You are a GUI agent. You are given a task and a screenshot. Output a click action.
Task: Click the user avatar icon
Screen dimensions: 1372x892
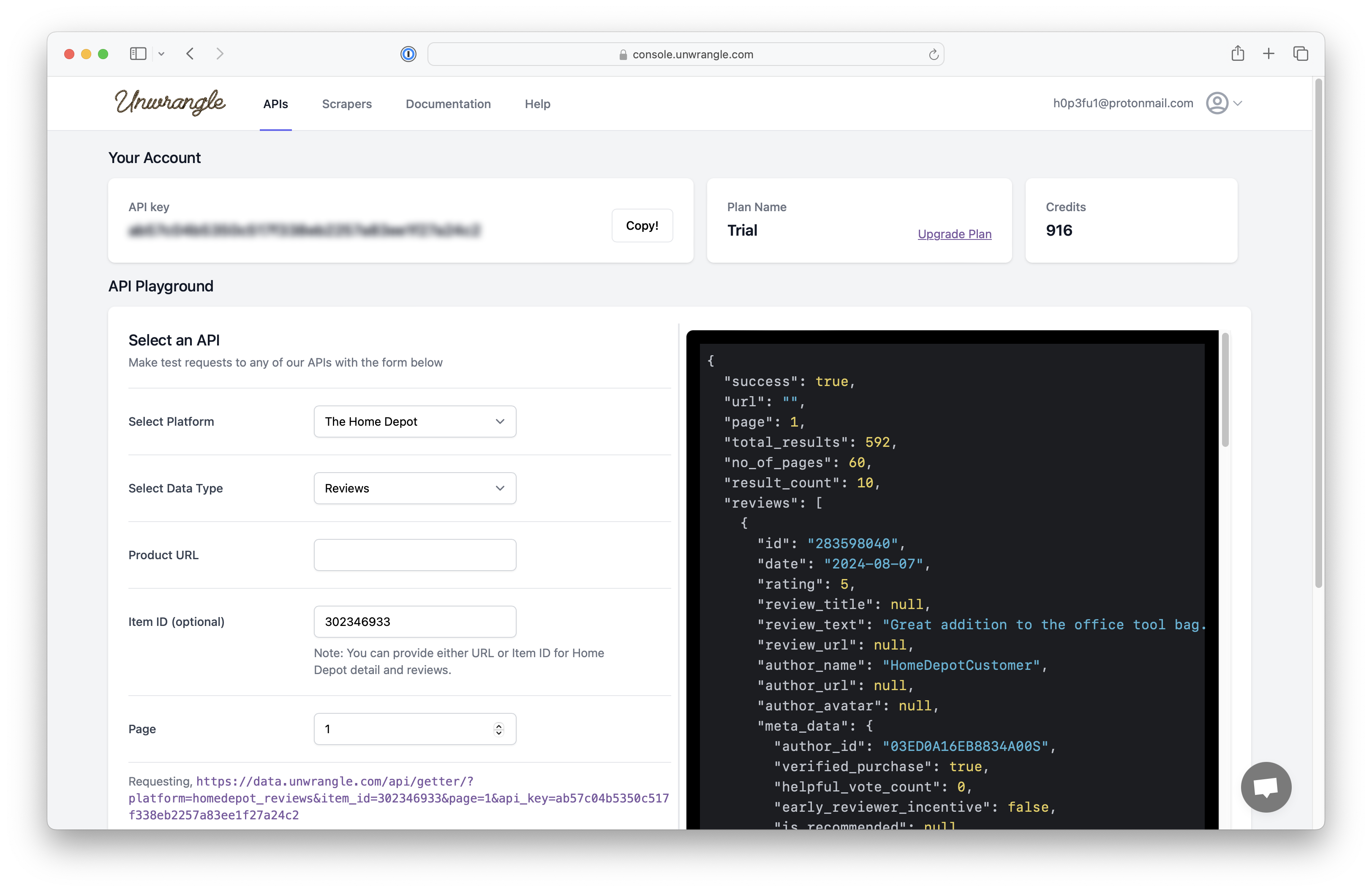(x=1217, y=103)
